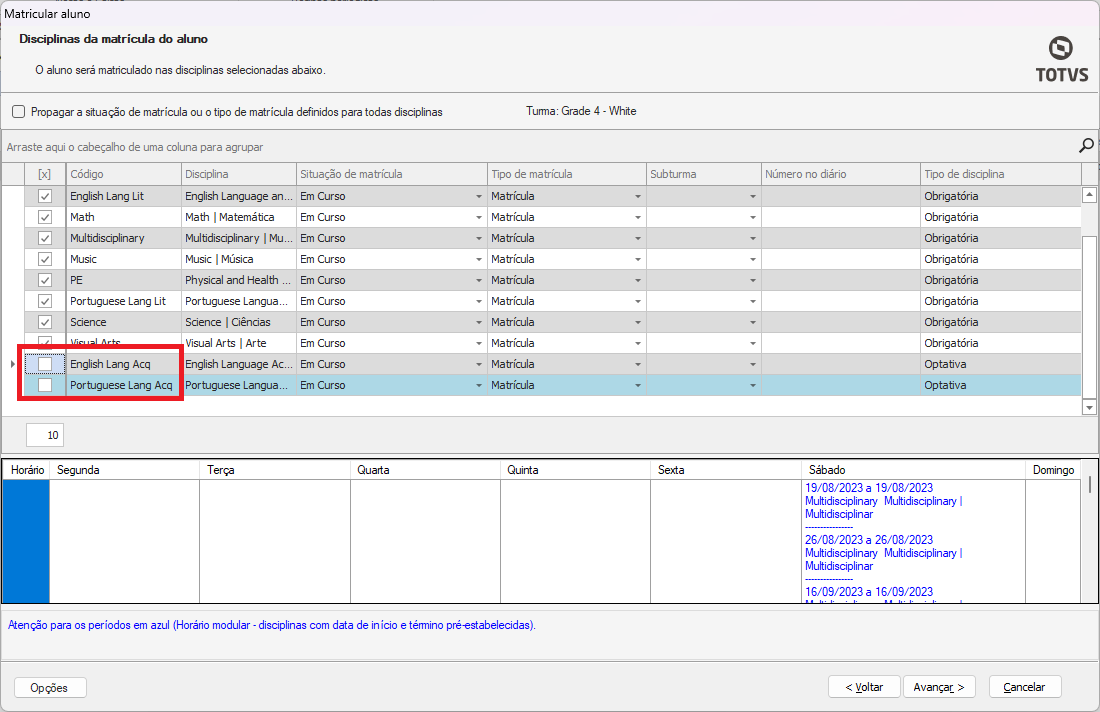Click the 19/08/2023 a 19/08/2023 schedule entry
Viewport: 1100px width, 712px height.
pyautogui.click(x=868, y=488)
